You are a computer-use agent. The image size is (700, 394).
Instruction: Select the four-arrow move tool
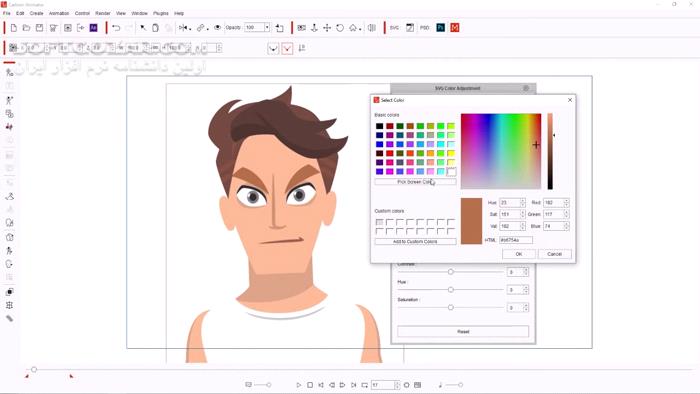[327, 28]
